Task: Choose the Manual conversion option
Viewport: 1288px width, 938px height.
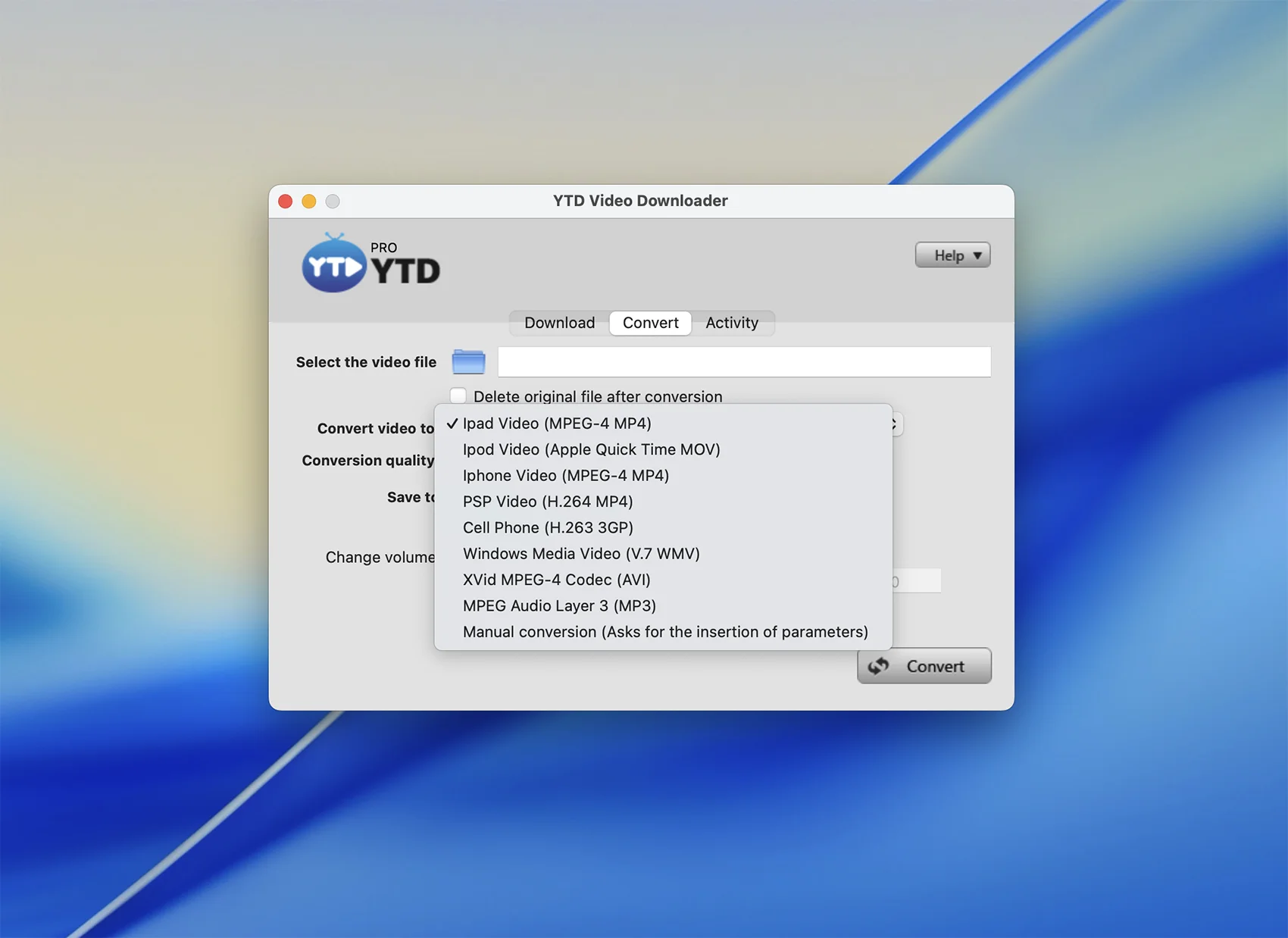Action: click(664, 632)
